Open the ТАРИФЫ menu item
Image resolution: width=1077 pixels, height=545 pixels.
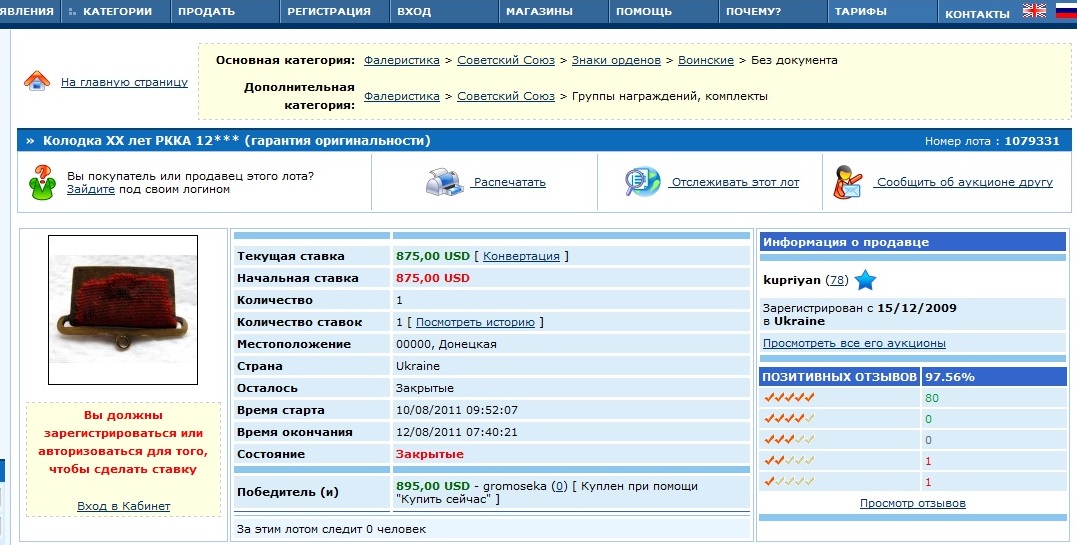859,12
